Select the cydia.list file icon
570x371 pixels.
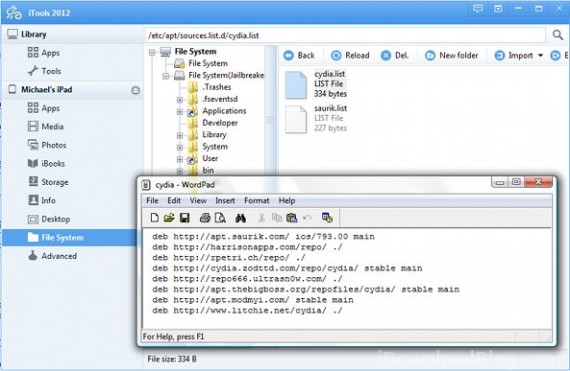(x=296, y=85)
